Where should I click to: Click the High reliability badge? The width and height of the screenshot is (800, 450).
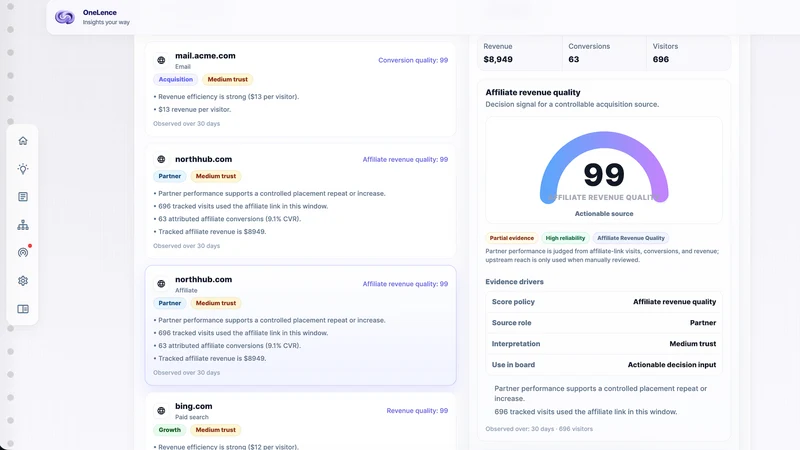[565, 238]
